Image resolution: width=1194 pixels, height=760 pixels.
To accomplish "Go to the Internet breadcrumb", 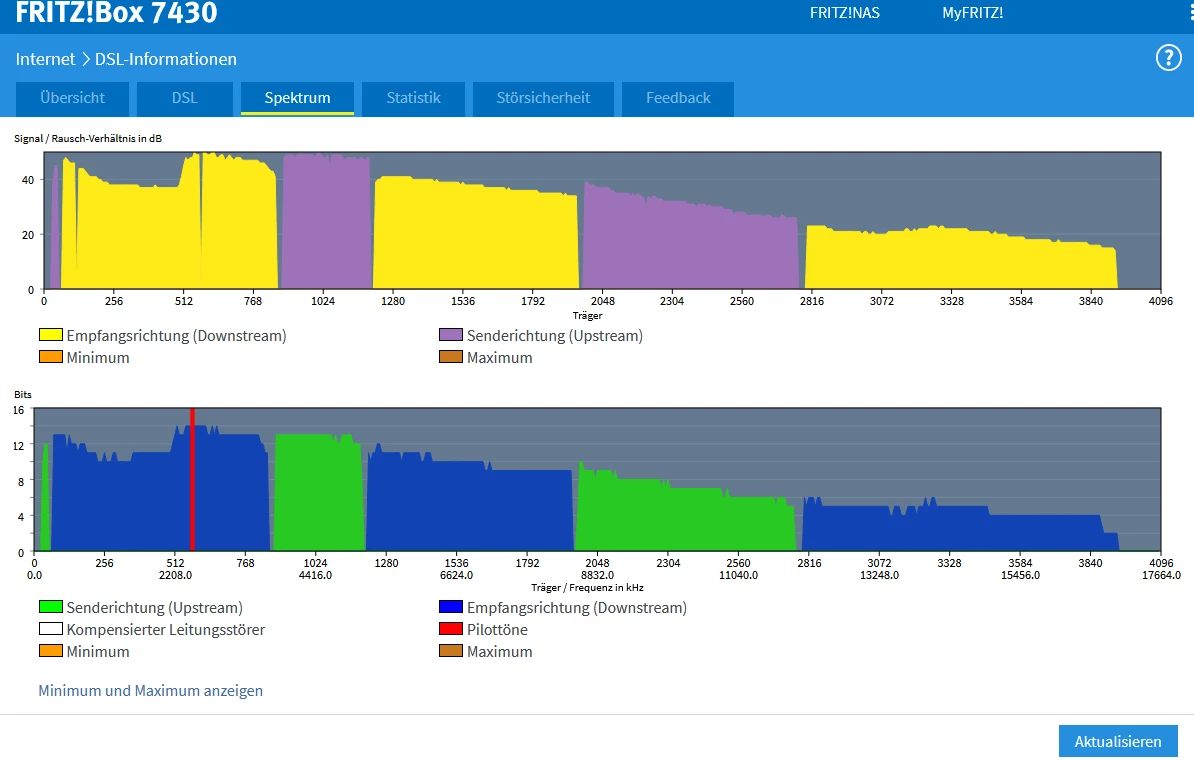I will 45,59.
